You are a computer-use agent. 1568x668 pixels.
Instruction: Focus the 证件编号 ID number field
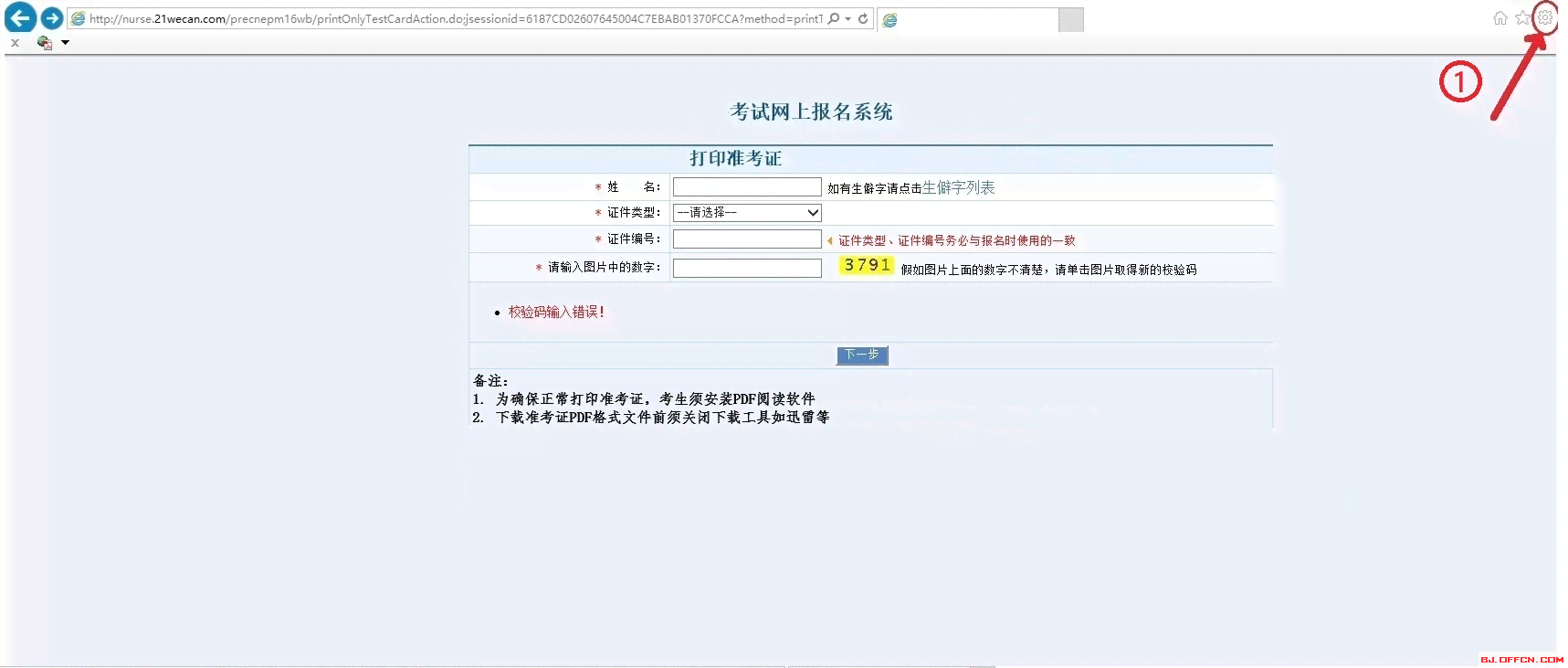tap(747, 239)
